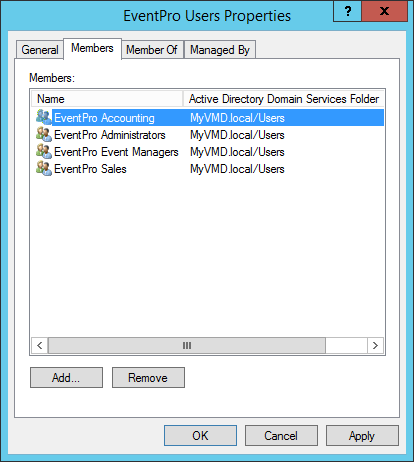Click the help question mark button
Viewport: 414px width, 462px height.
(347, 11)
